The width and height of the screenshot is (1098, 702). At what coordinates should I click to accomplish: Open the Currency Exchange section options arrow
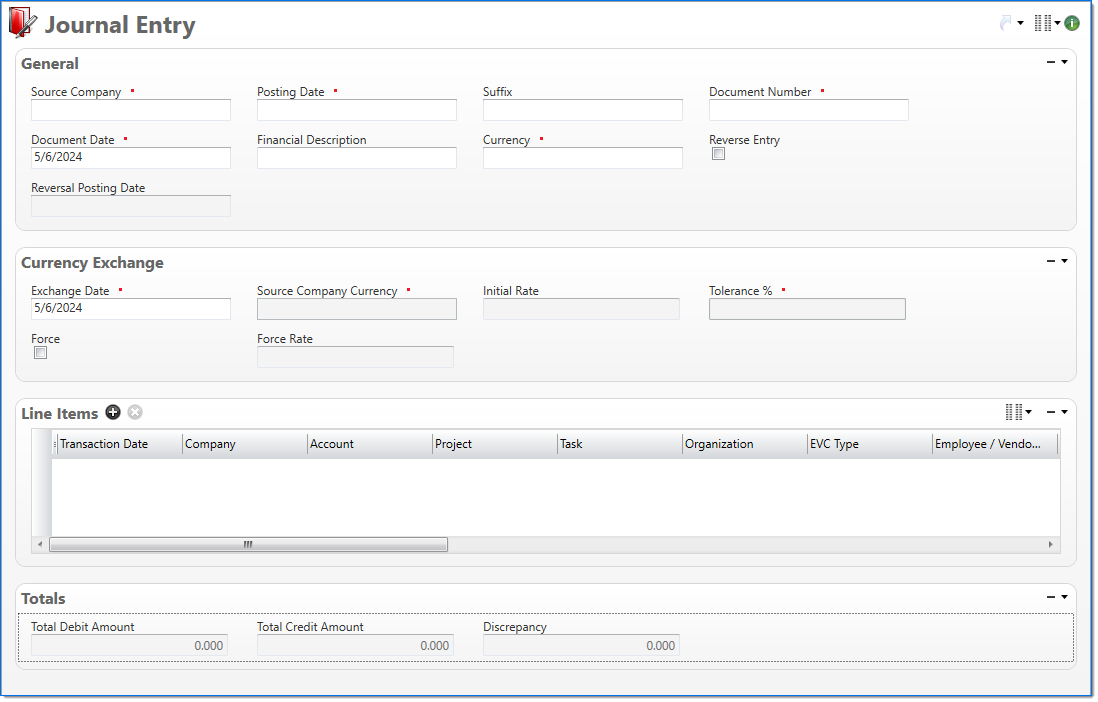(x=1065, y=262)
